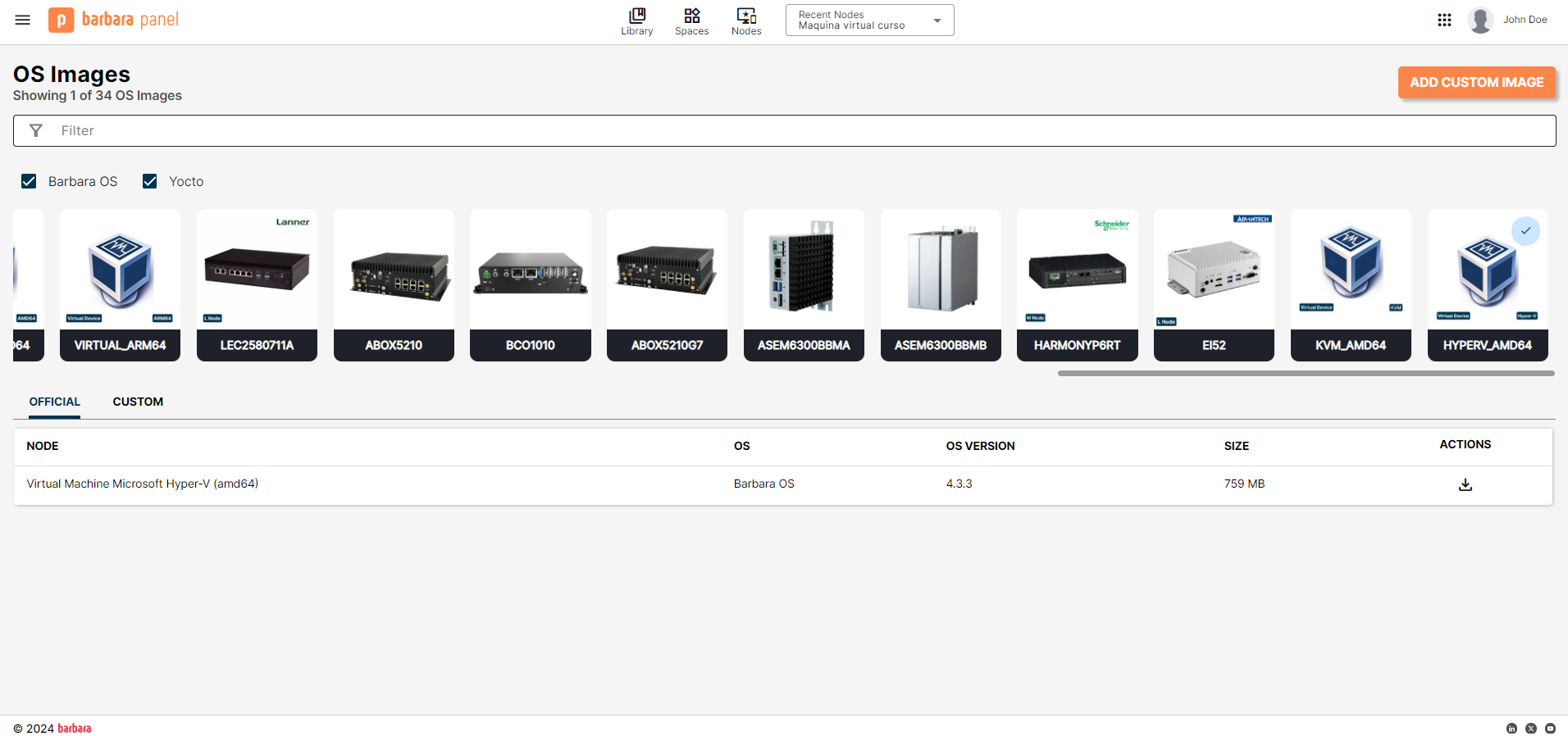Uncheck the Yocto filter checkbox
The image size is (1568, 736).
[x=150, y=181]
